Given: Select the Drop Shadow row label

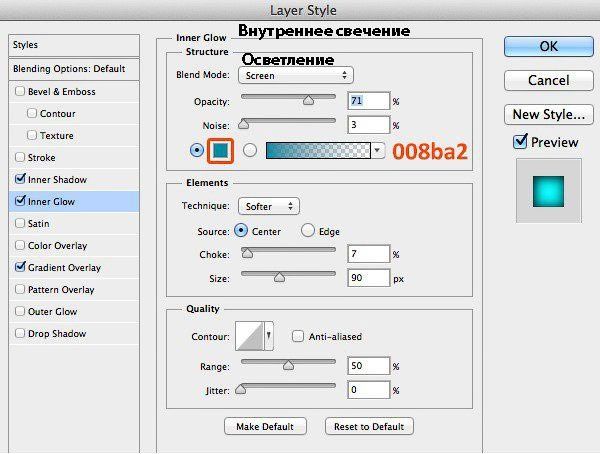Looking at the screenshot, I should (57, 333).
